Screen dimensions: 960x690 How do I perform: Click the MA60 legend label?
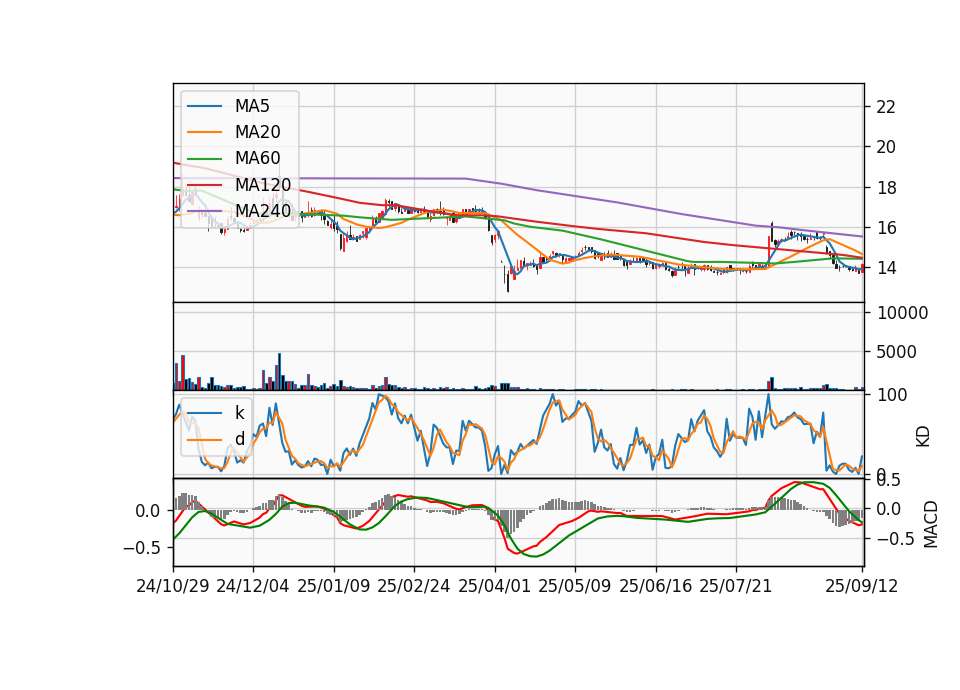click(x=257, y=159)
